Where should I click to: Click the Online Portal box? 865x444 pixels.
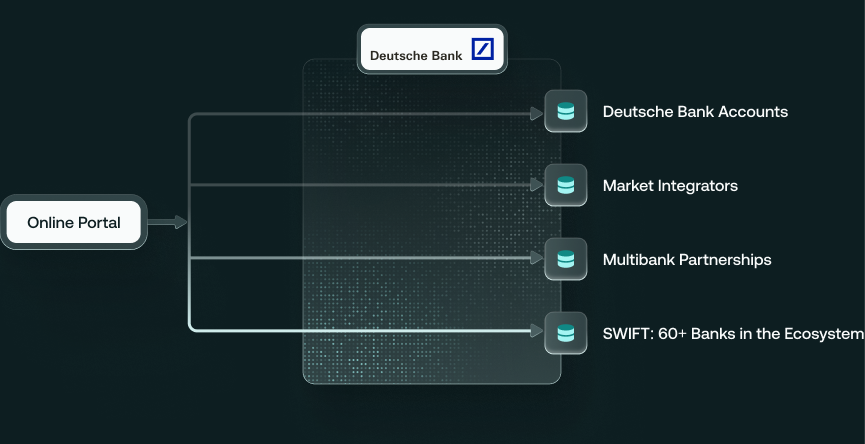[x=74, y=222]
